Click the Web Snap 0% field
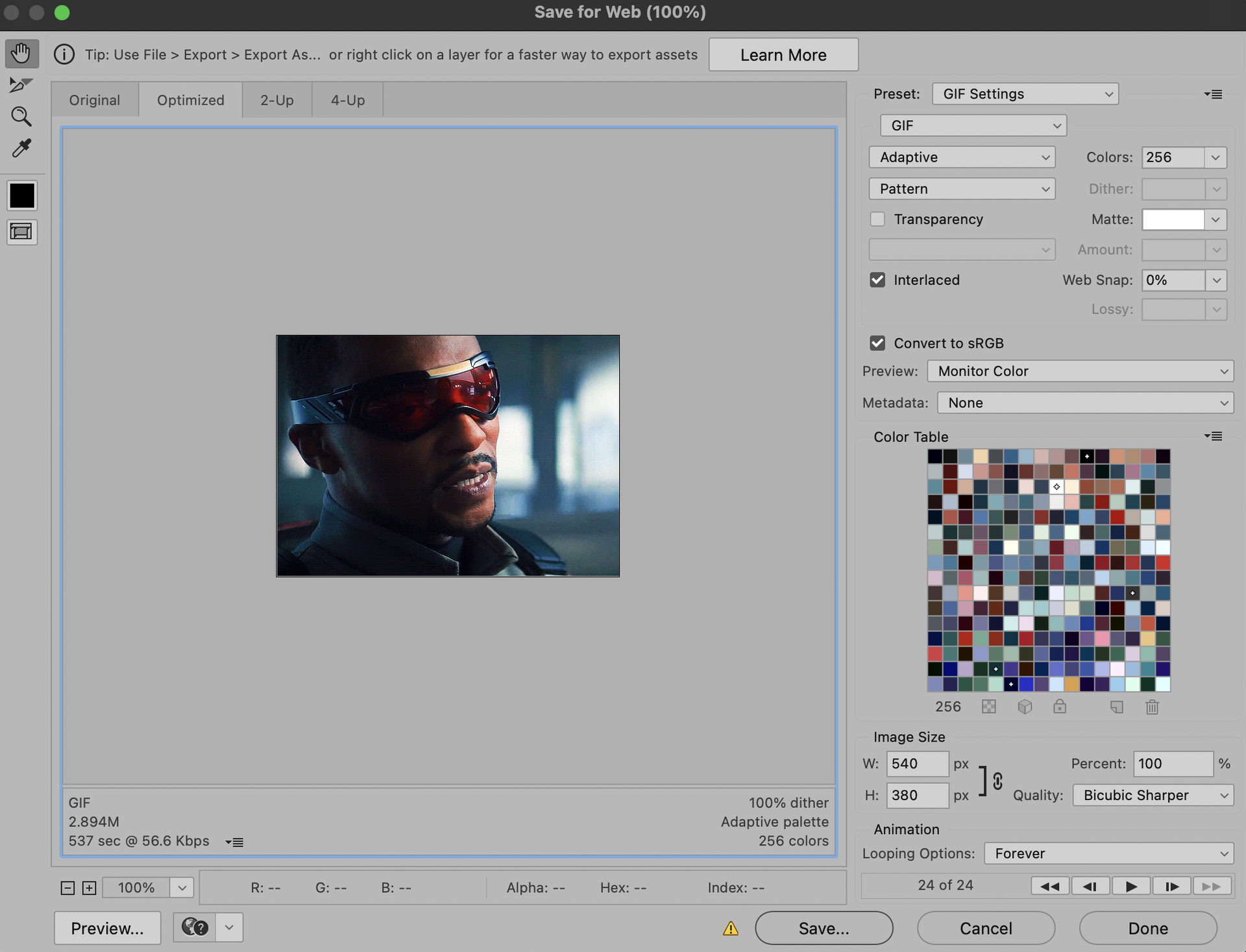This screenshot has width=1246, height=952. (1173, 280)
